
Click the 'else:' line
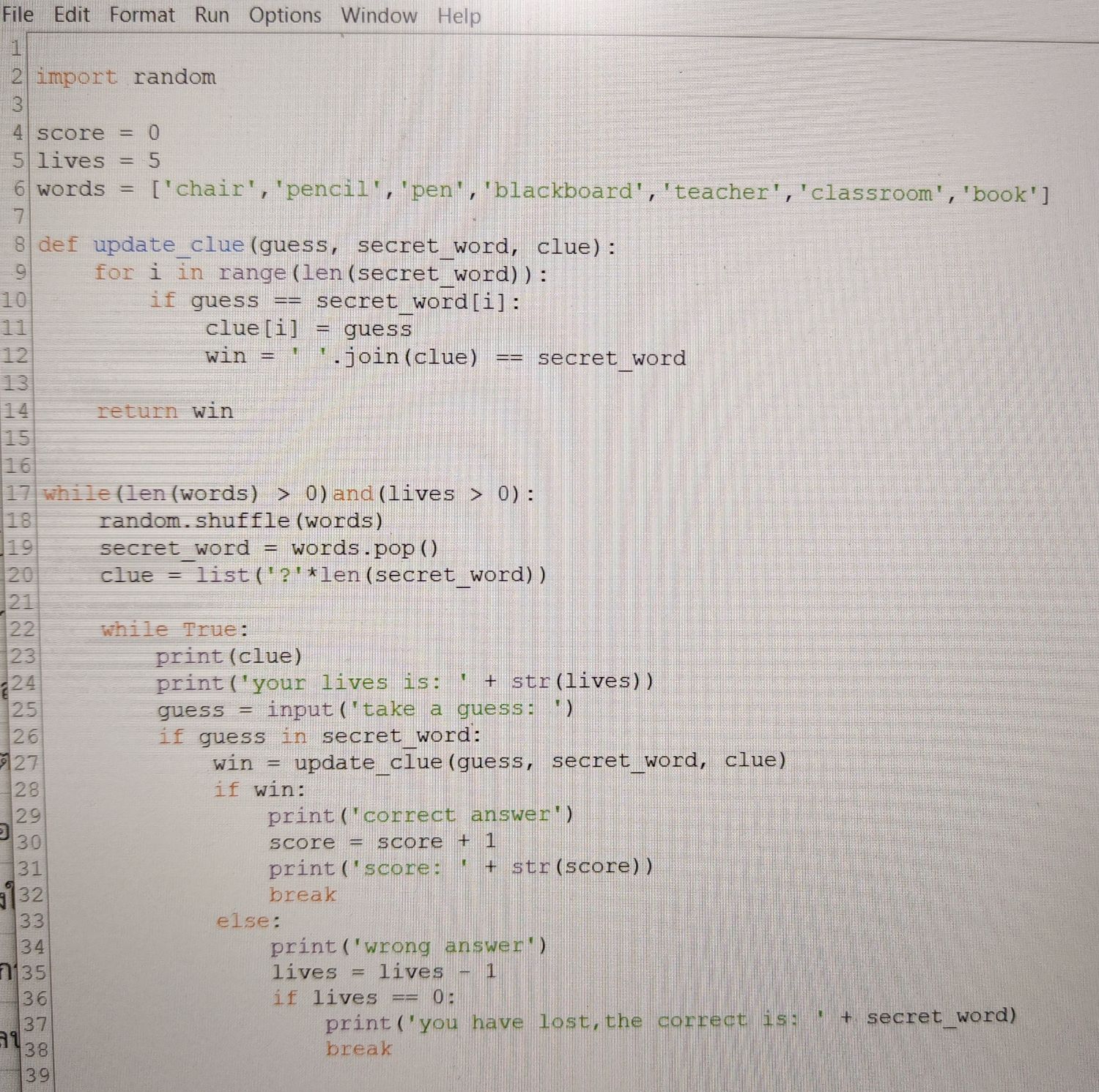(248, 921)
